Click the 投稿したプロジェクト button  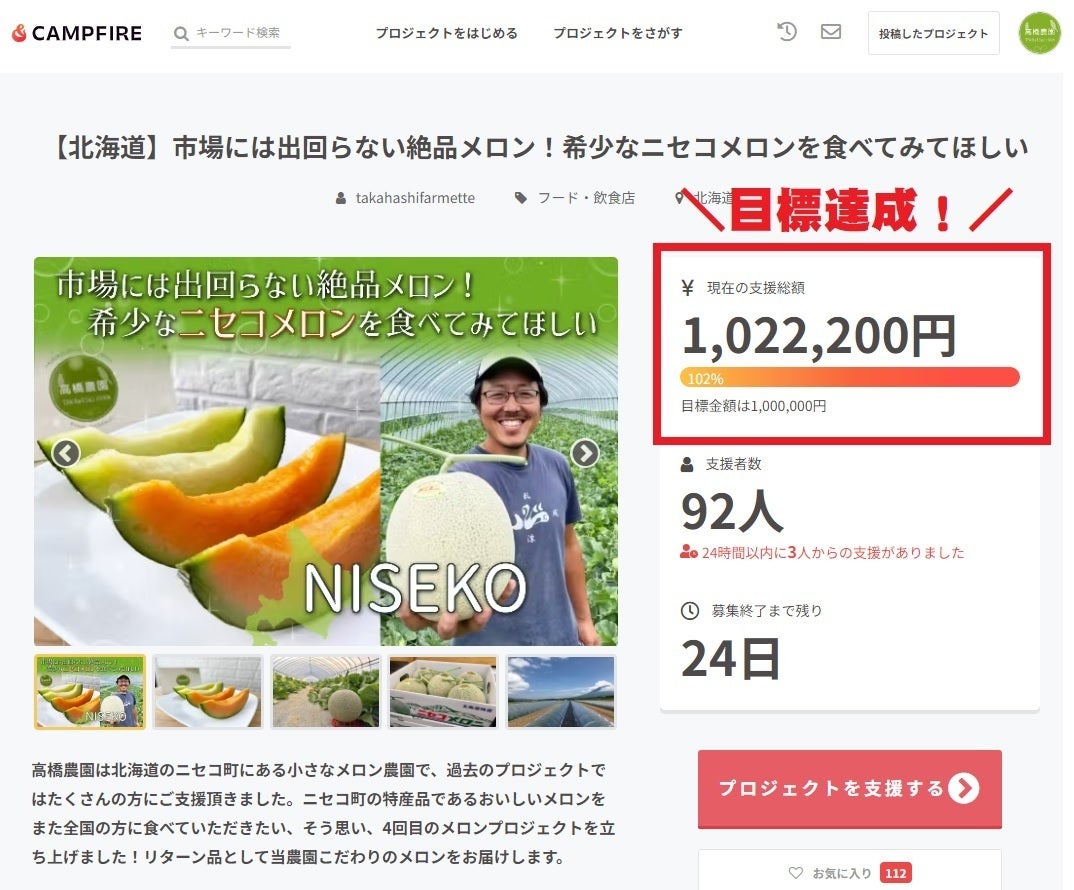[933, 33]
